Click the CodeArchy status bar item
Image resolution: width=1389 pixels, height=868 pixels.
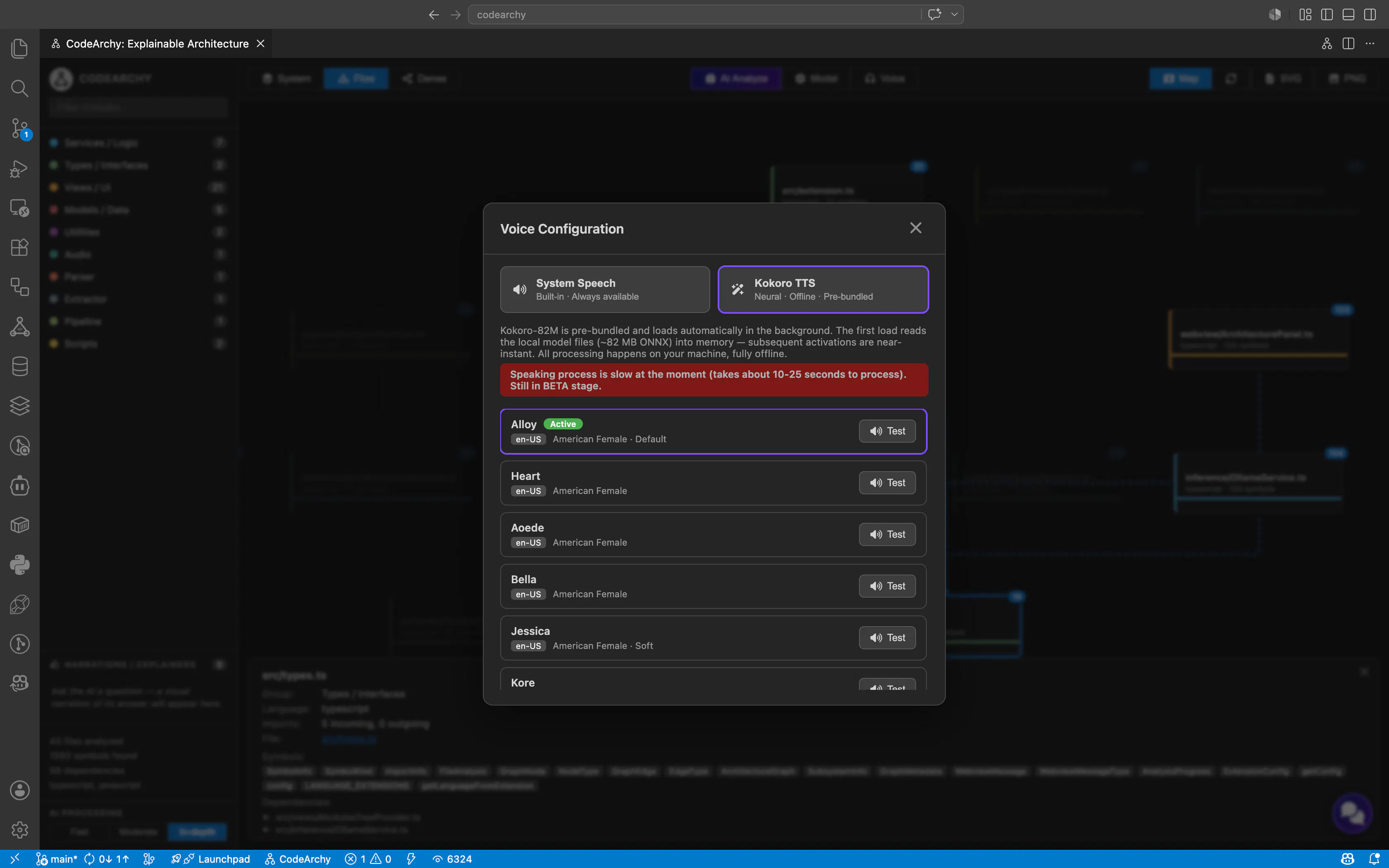click(298, 859)
